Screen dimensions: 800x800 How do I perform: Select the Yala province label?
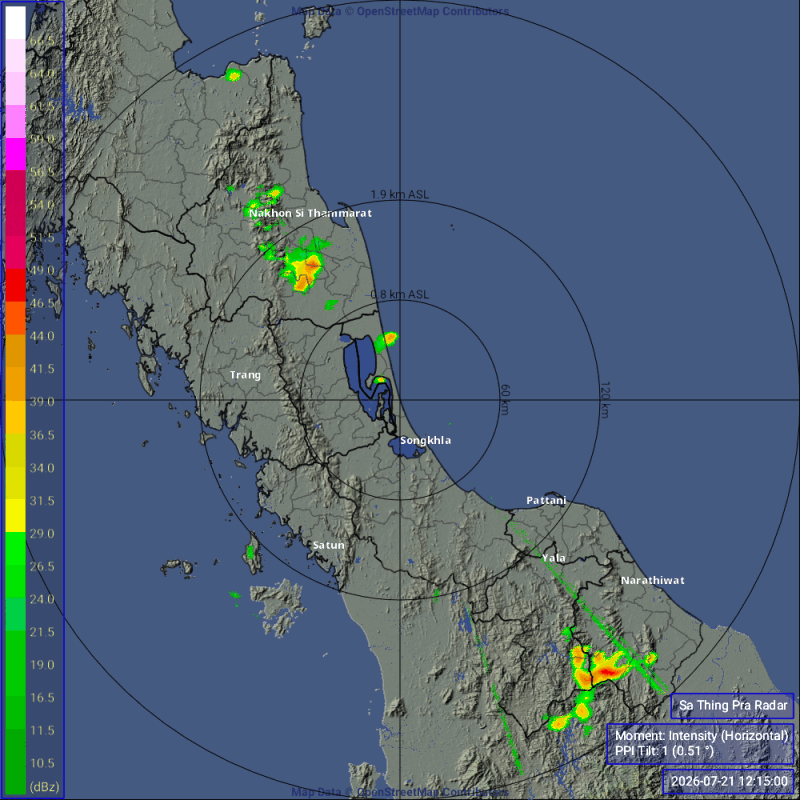point(554,558)
